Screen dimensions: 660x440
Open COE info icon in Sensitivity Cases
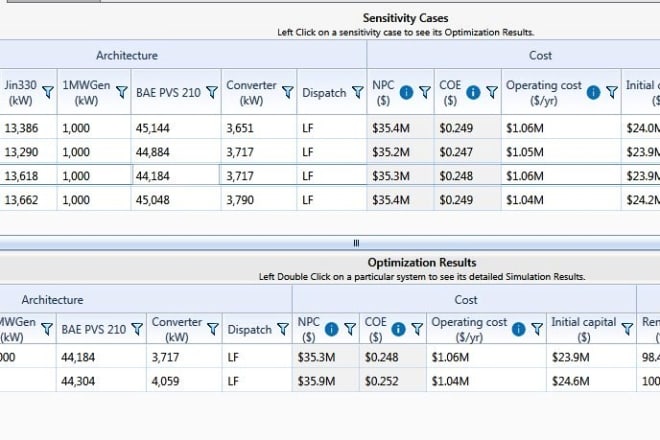coord(473,92)
